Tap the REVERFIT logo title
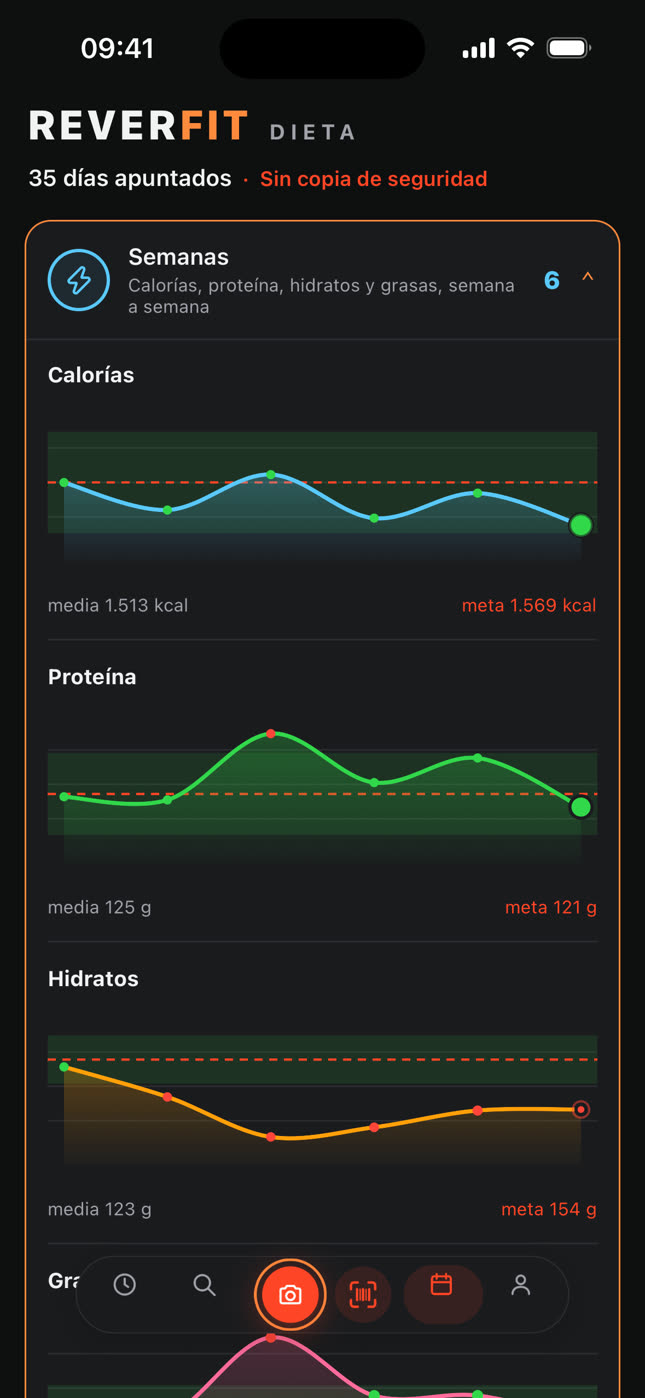The height and width of the screenshot is (1398, 645). 139,126
